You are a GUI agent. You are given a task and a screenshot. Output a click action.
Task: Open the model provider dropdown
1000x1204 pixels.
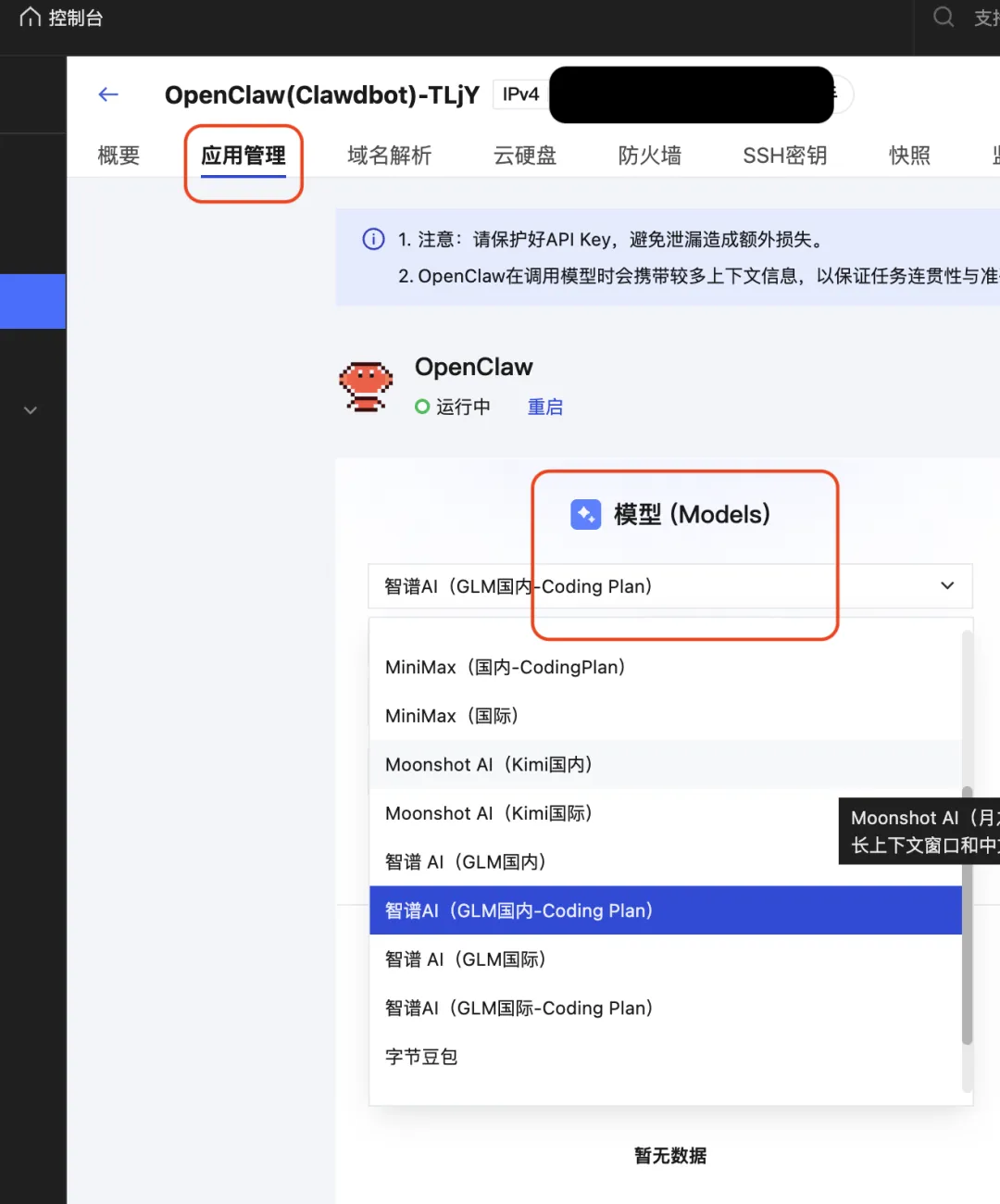pyautogui.click(x=670, y=586)
